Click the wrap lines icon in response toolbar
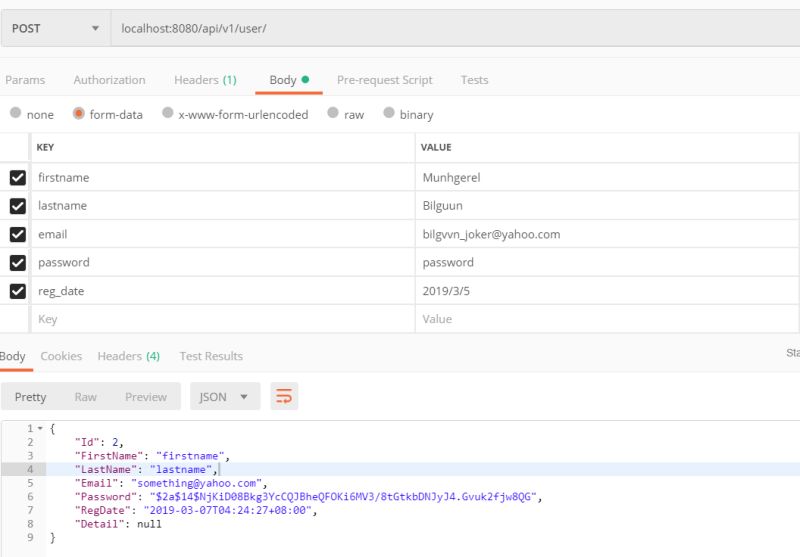 (284, 396)
